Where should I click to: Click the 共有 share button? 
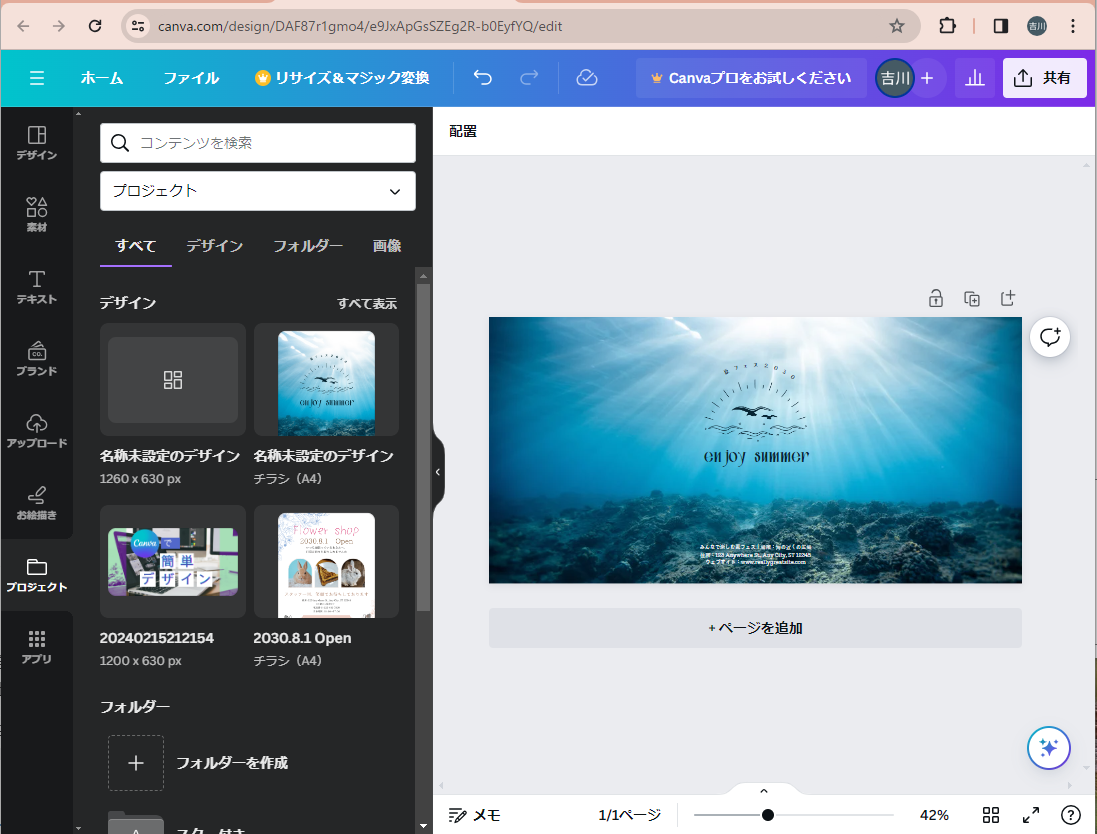[1044, 78]
